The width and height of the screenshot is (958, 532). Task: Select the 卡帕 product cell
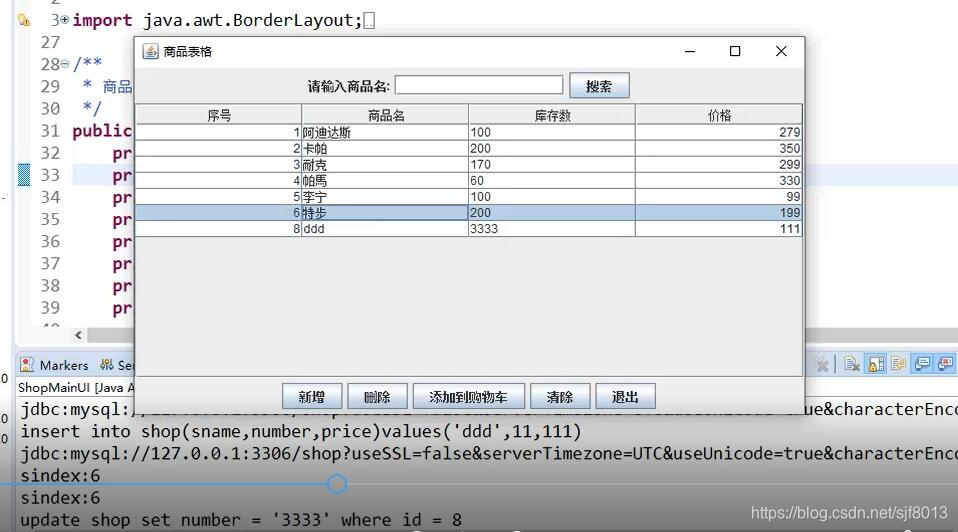tap(385, 148)
